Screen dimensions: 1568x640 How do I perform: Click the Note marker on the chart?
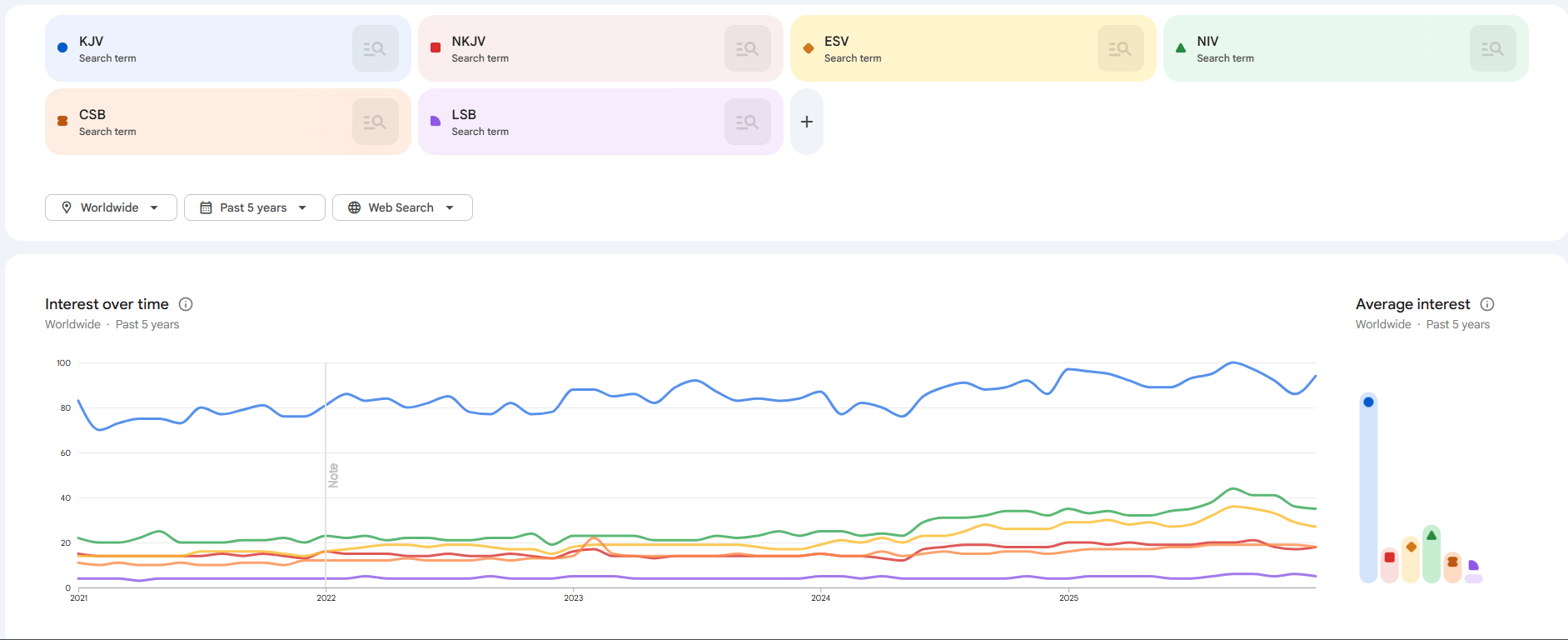[333, 475]
